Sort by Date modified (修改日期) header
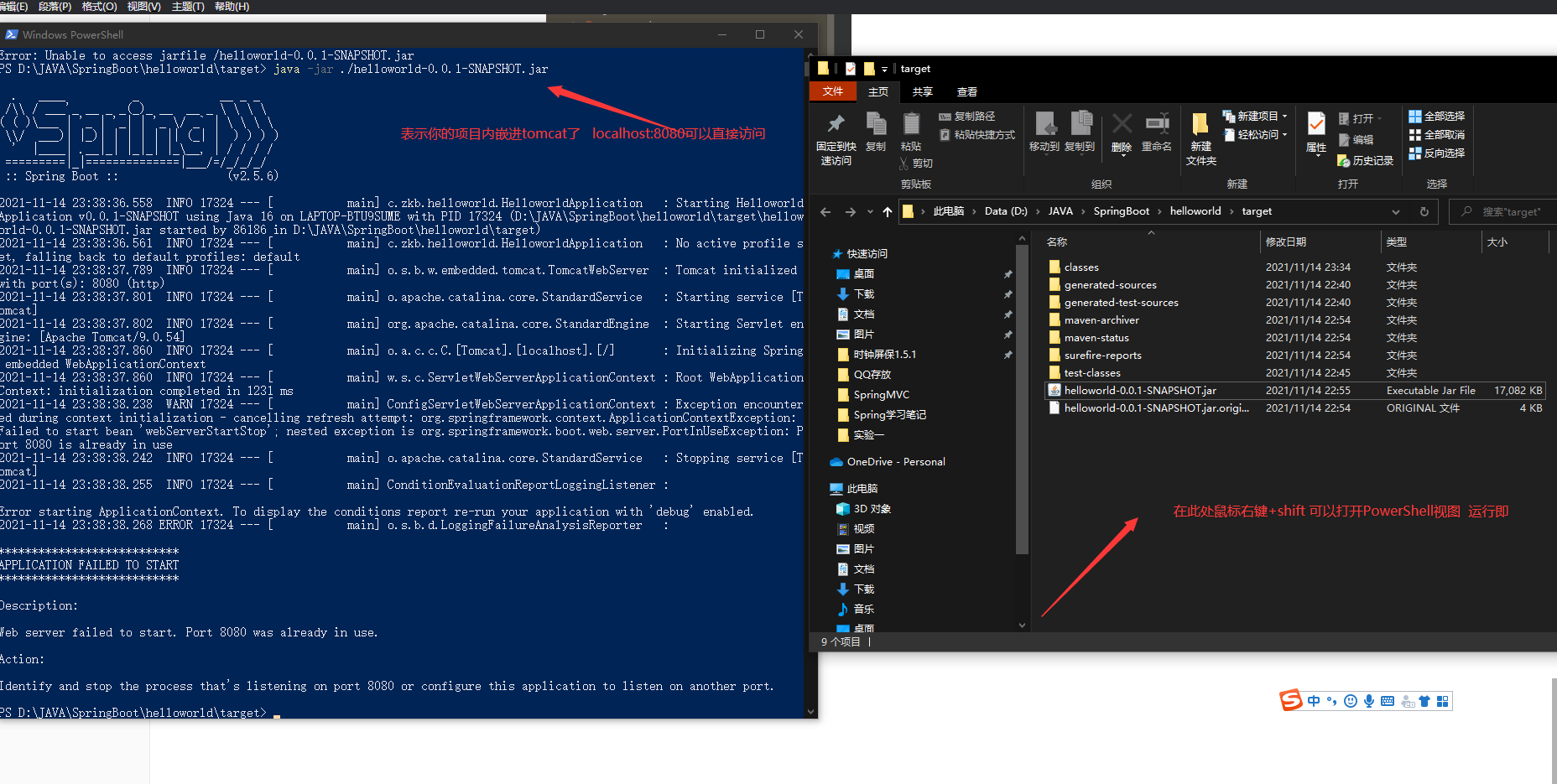1557x784 pixels. pyautogui.click(x=1320, y=242)
